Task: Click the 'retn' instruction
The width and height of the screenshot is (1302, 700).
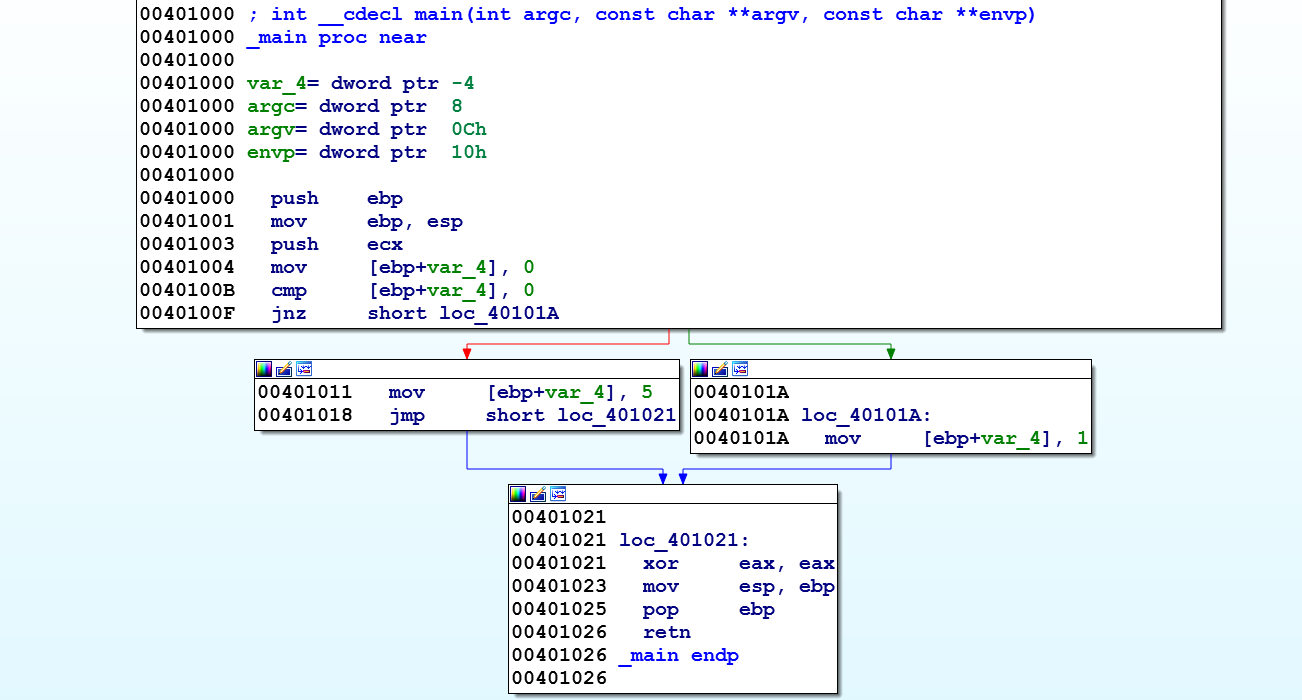Action: point(667,633)
